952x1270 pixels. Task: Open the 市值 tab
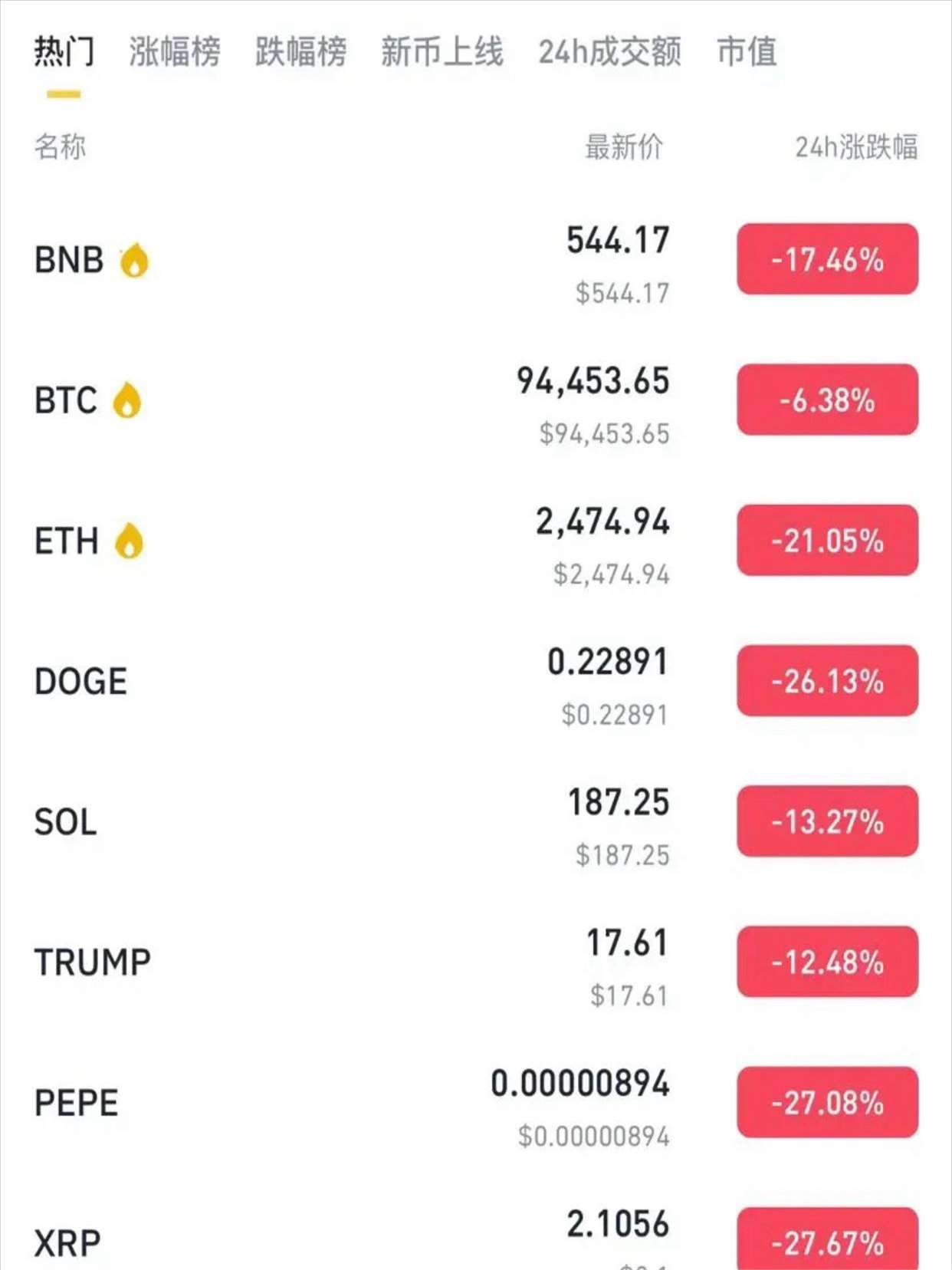coord(747,52)
